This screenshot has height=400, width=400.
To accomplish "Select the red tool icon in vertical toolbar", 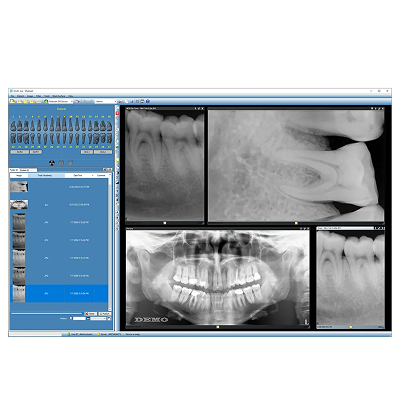I will [x=117, y=113].
